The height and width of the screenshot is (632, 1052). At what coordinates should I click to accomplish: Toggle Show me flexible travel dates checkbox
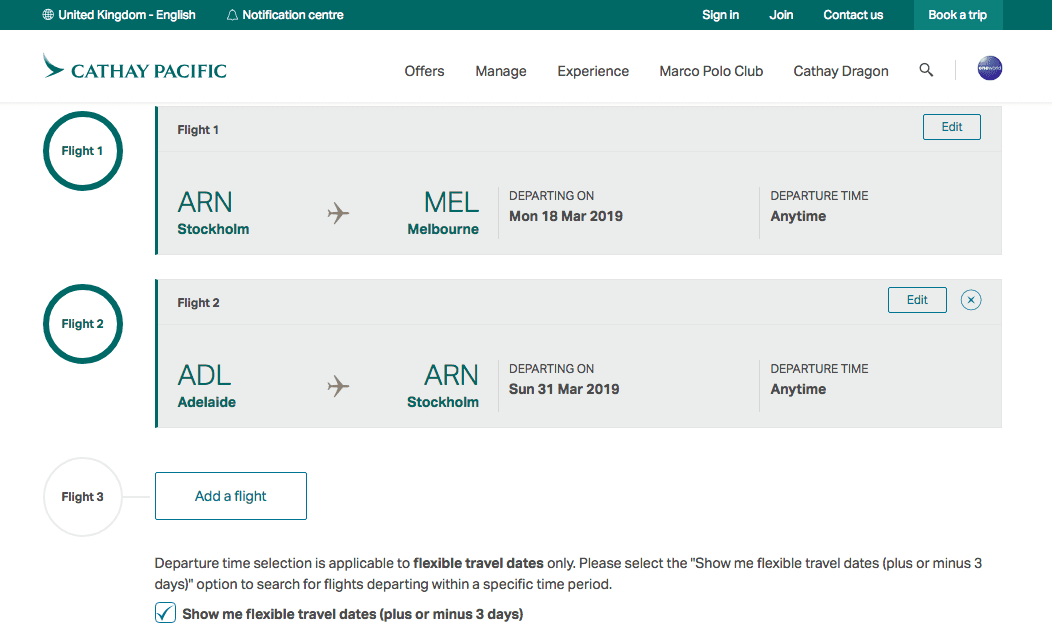(x=165, y=613)
